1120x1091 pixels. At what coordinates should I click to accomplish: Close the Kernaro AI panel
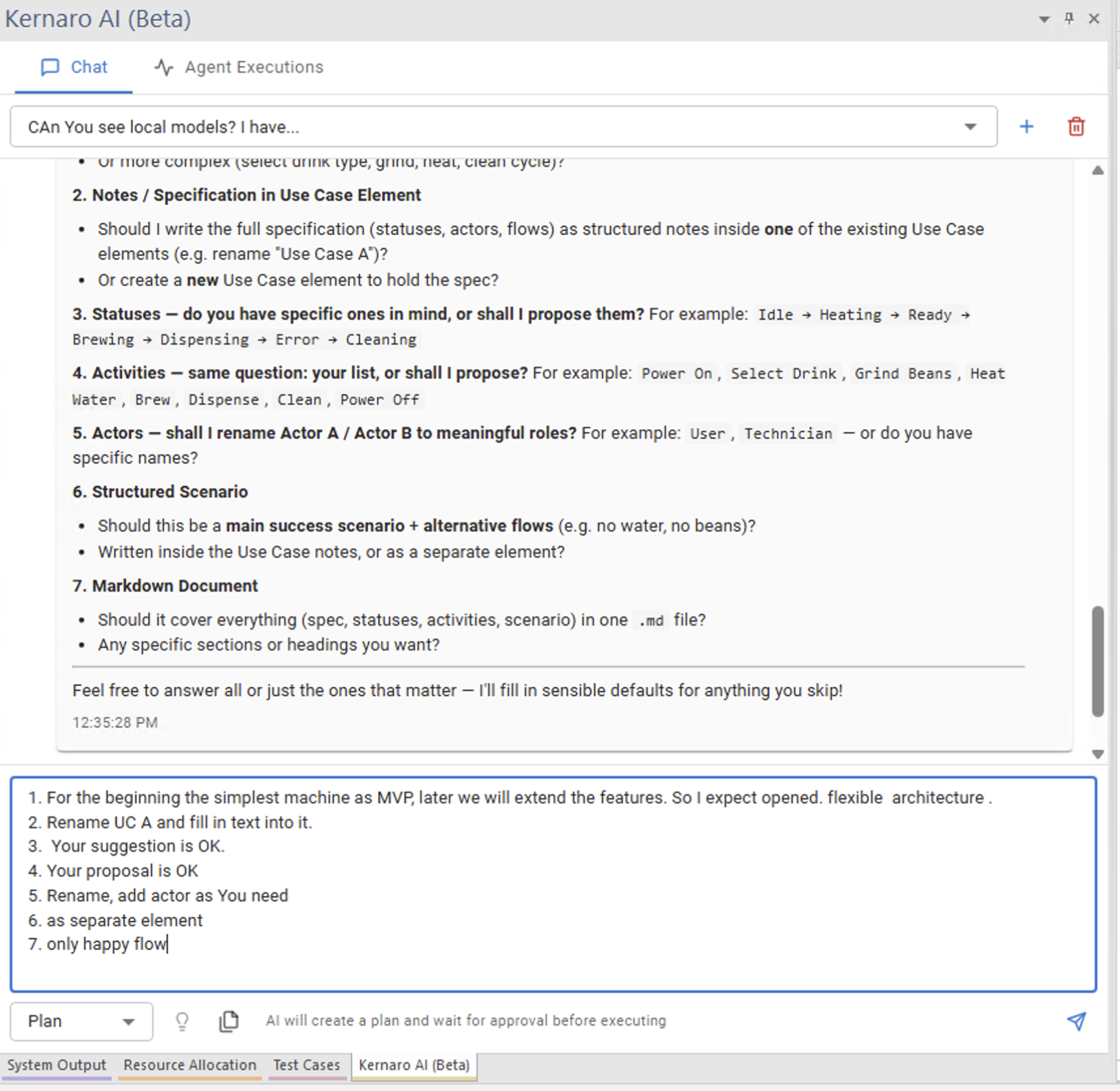click(1094, 18)
